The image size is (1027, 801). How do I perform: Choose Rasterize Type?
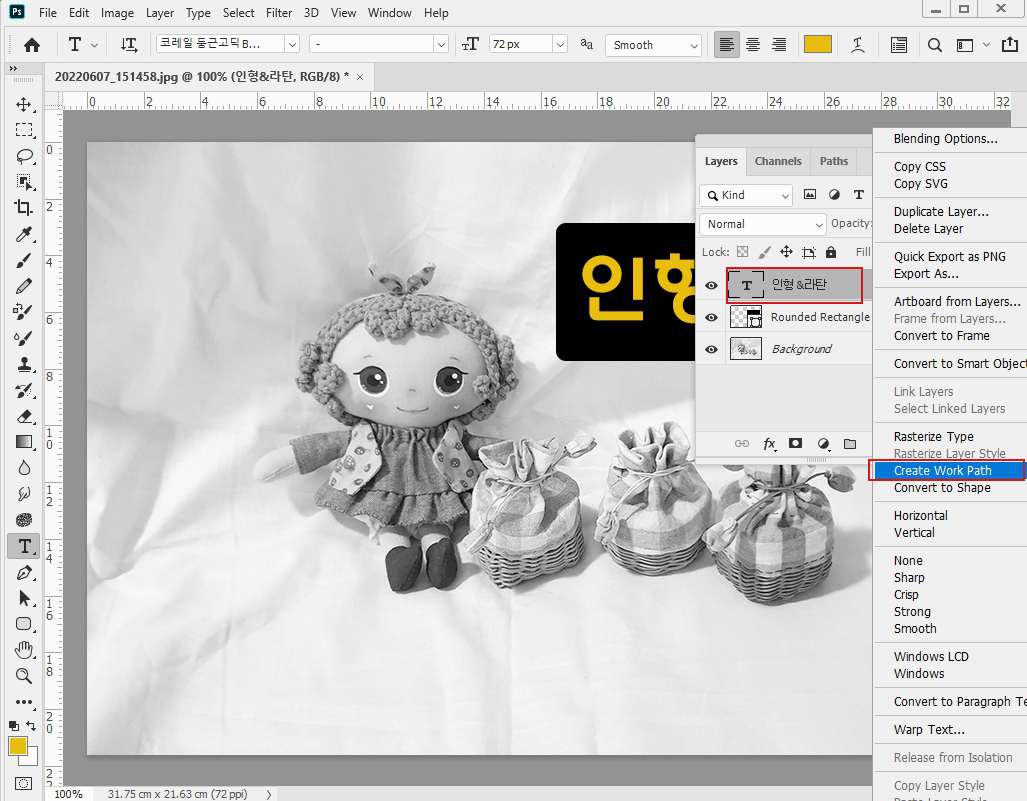pos(933,437)
